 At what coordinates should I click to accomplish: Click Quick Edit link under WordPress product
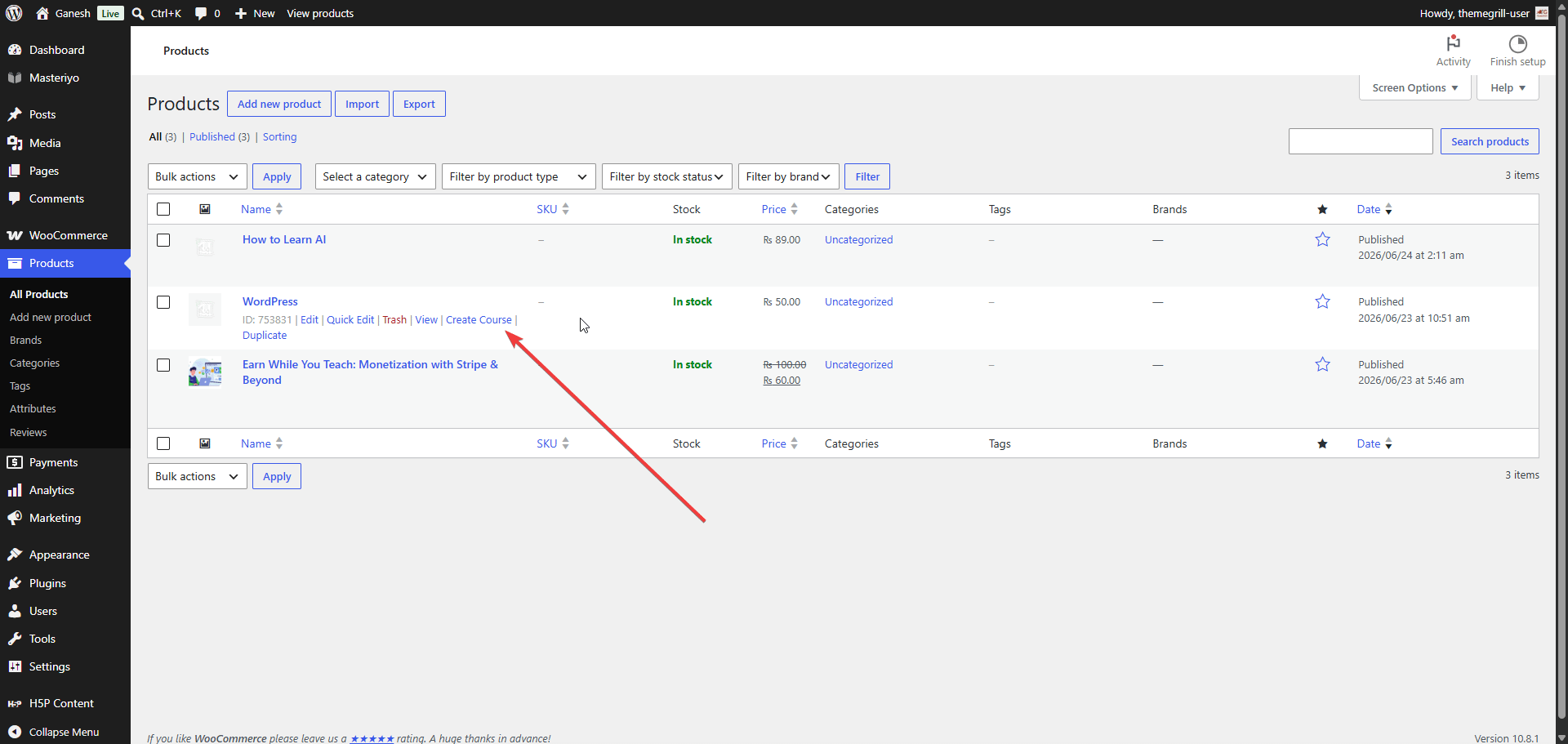[350, 319]
